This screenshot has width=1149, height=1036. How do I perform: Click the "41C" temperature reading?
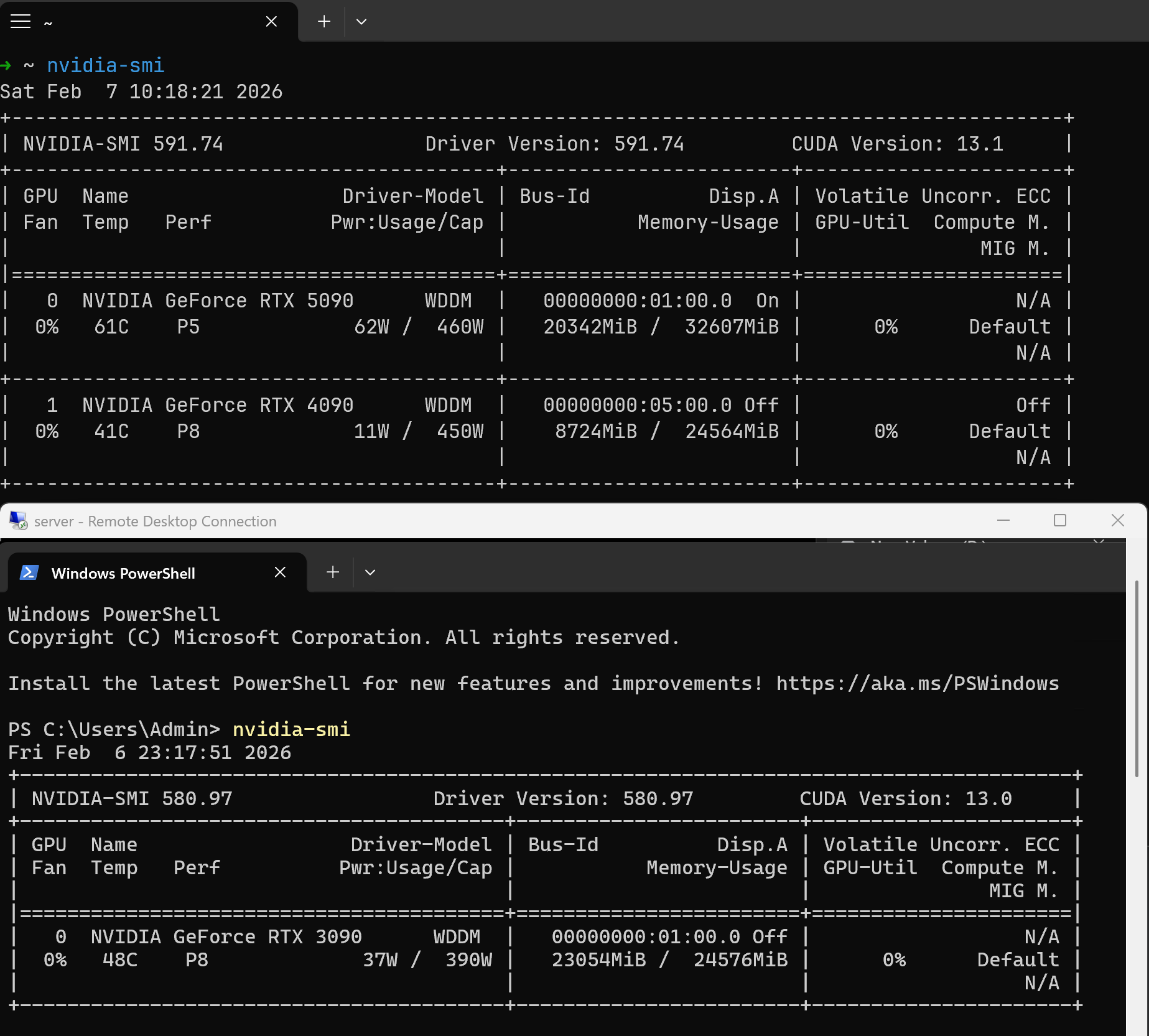point(112,432)
